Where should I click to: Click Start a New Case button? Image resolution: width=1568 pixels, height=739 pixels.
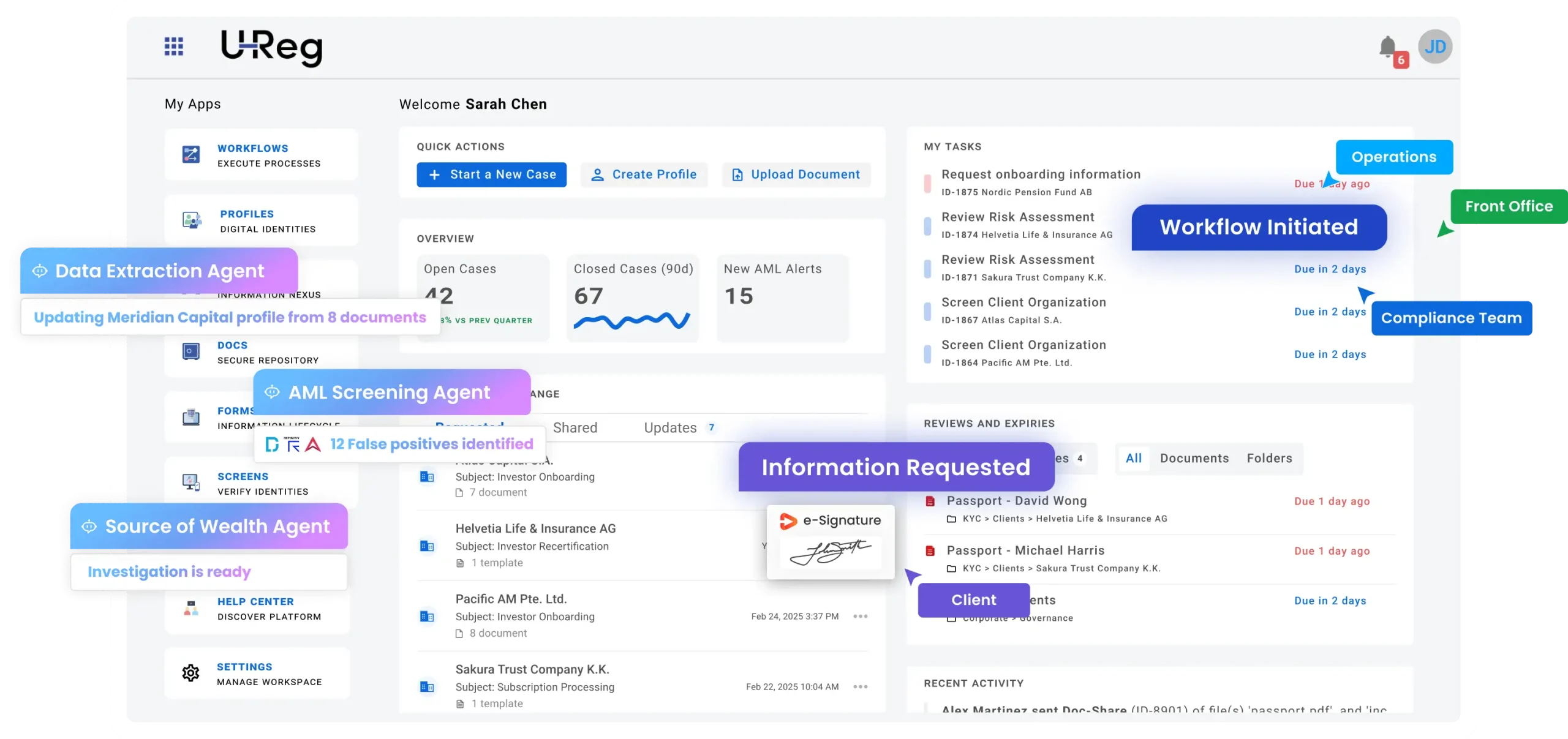point(491,174)
